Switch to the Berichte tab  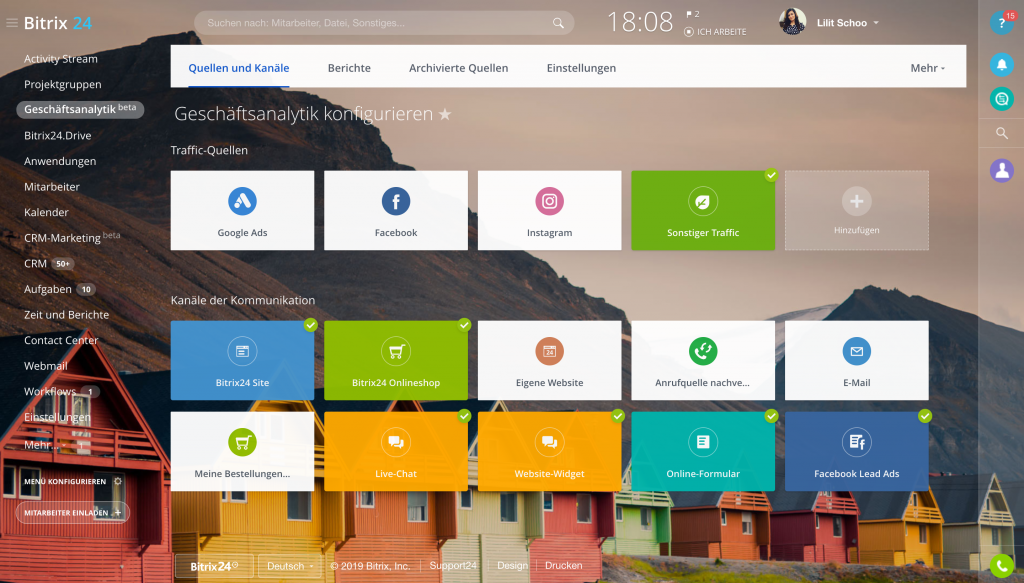point(349,68)
